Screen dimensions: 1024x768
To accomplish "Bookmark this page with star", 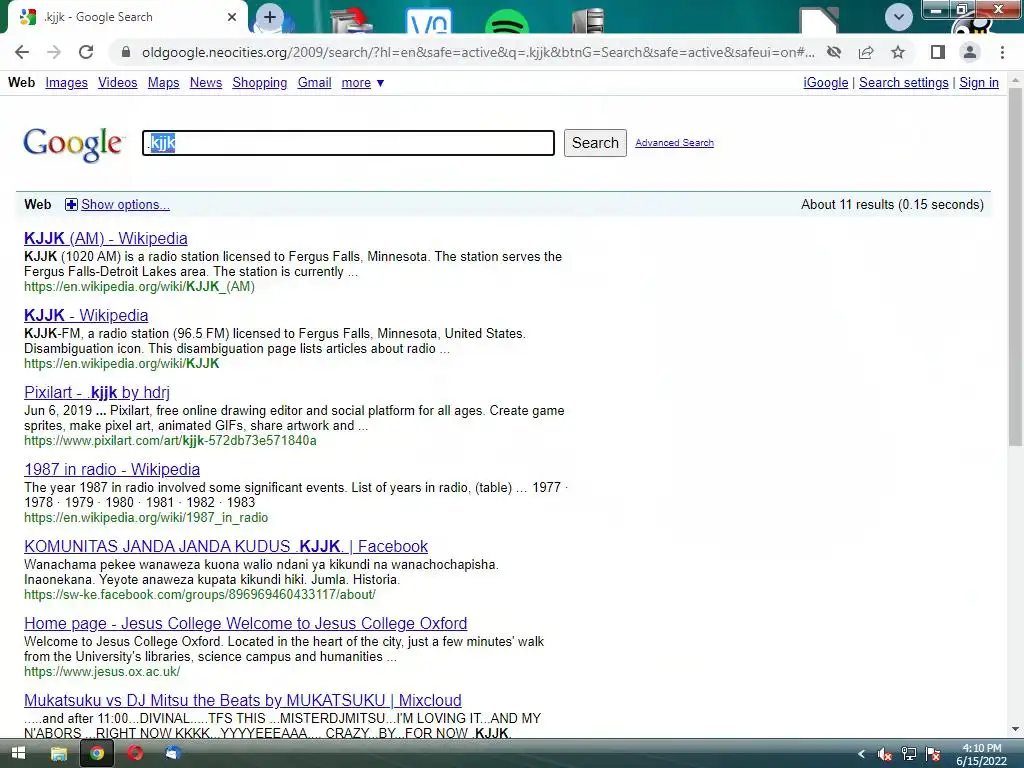I will pos(898,52).
